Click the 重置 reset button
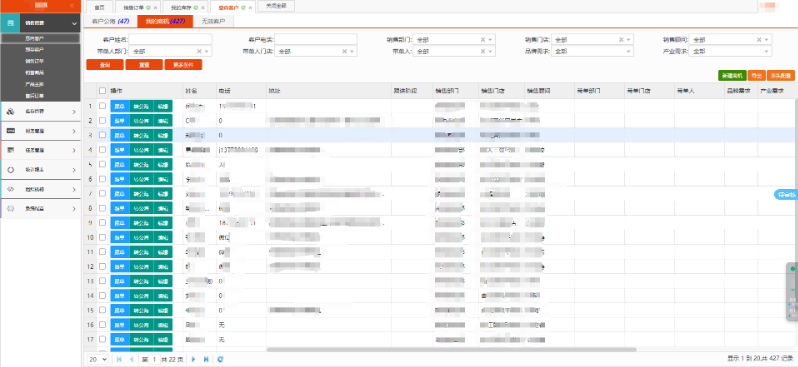Viewport: 798px width, 367px height. pos(144,65)
